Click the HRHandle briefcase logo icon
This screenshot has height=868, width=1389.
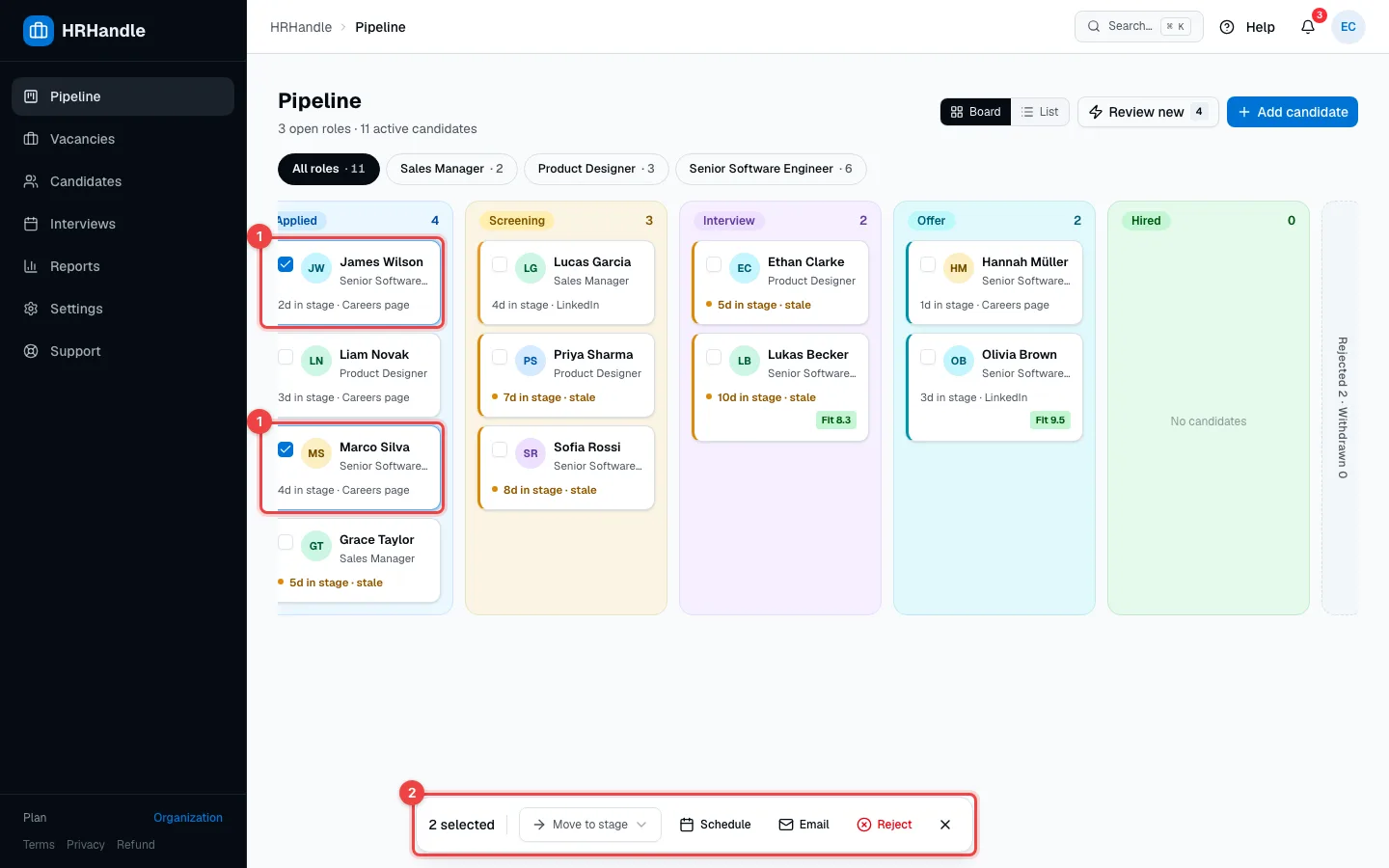pyautogui.click(x=39, y=31)
